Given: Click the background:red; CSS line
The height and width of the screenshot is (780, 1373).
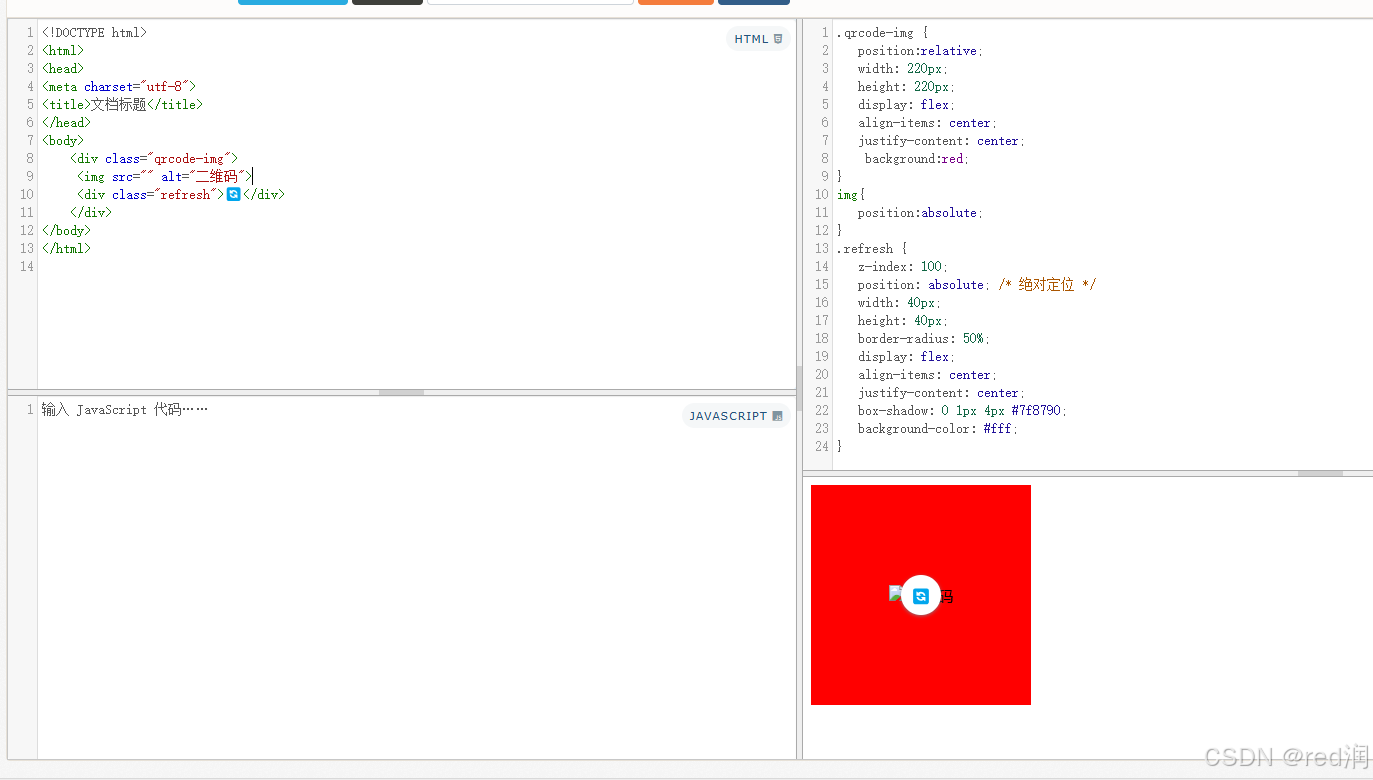Looking at the screenshot, I should (x=917, y=159).
